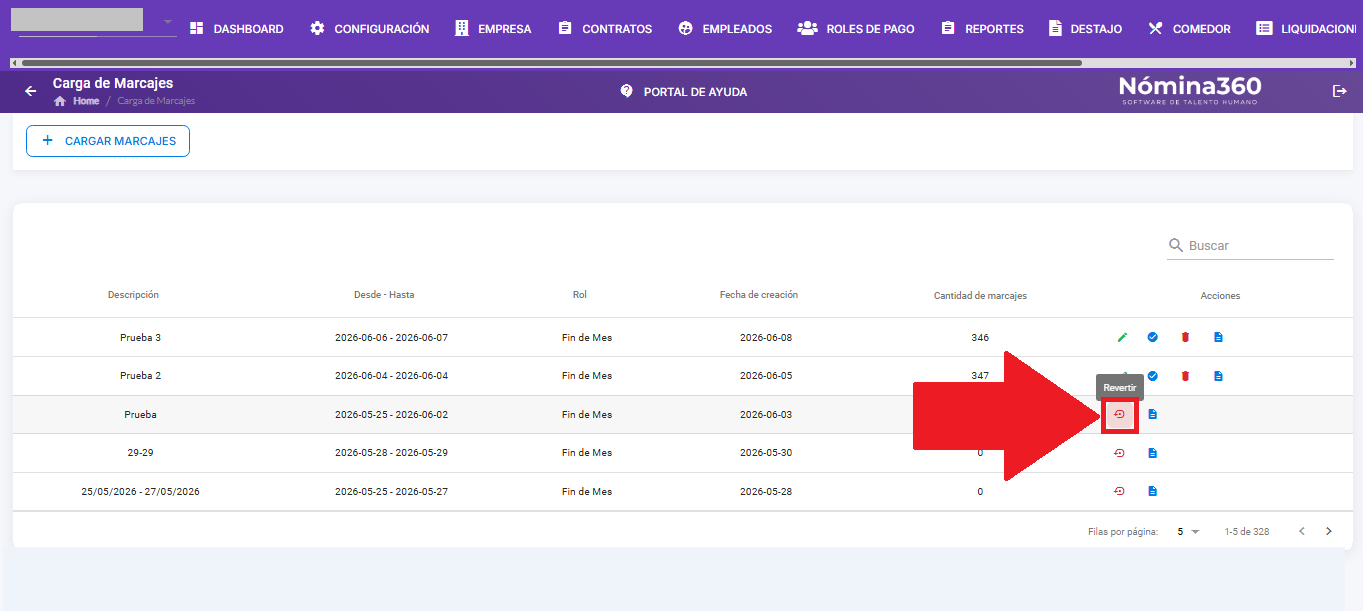Sort by the Desde - Hasta column header
This screenshot has height=611, width=1363.
(x=384, y=295)
